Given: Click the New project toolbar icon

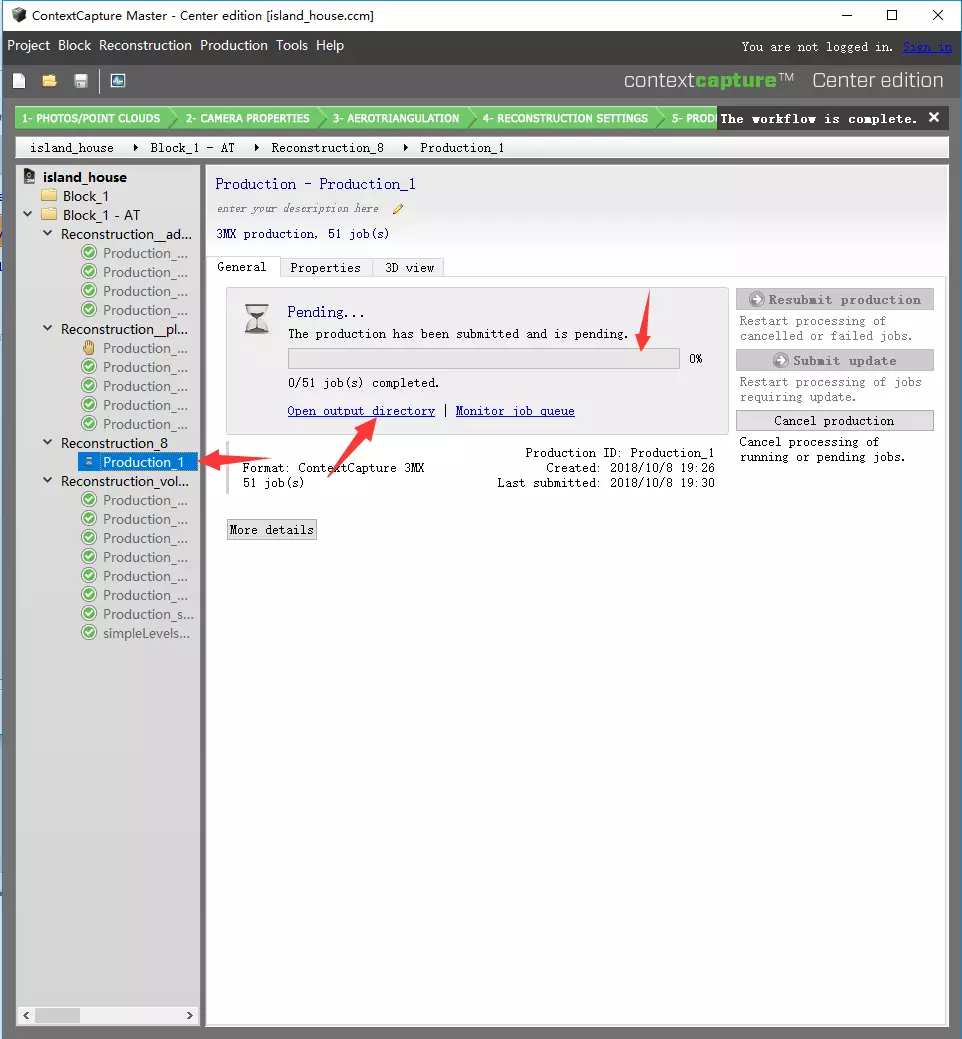Looking at the screenshot, I should tap(19, 81).
